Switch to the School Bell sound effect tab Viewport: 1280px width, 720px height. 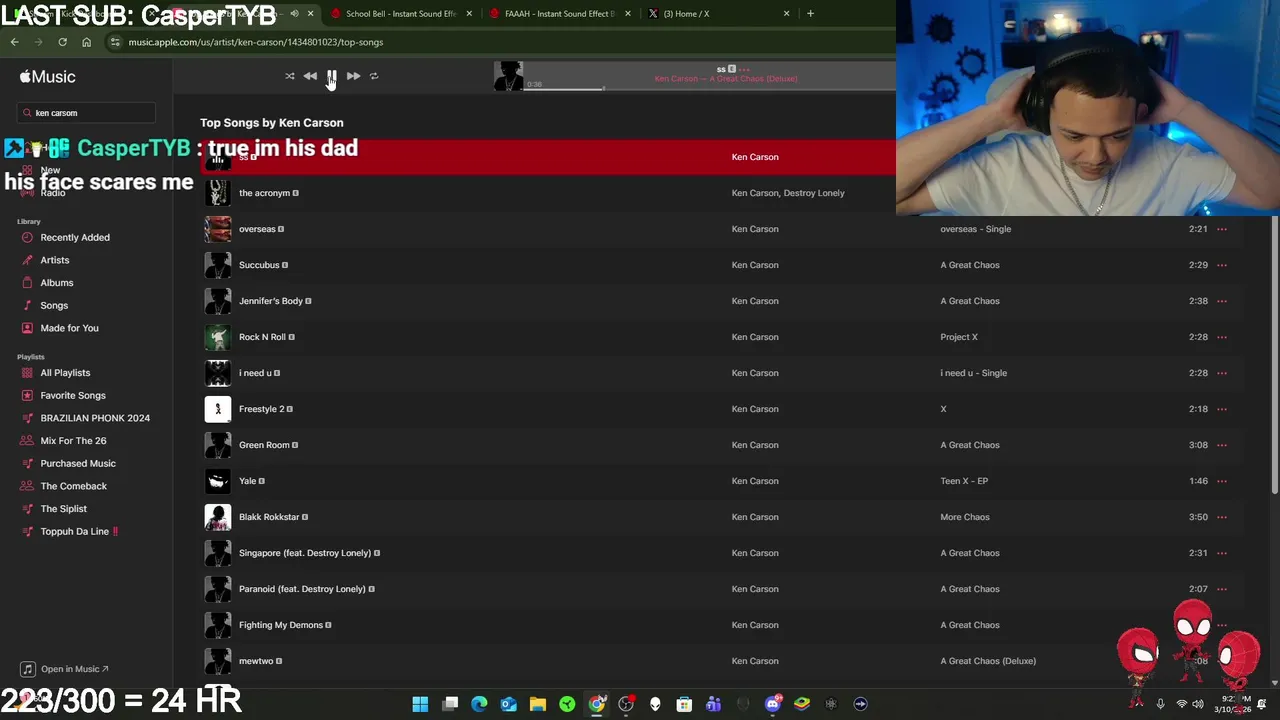(400, 14)
